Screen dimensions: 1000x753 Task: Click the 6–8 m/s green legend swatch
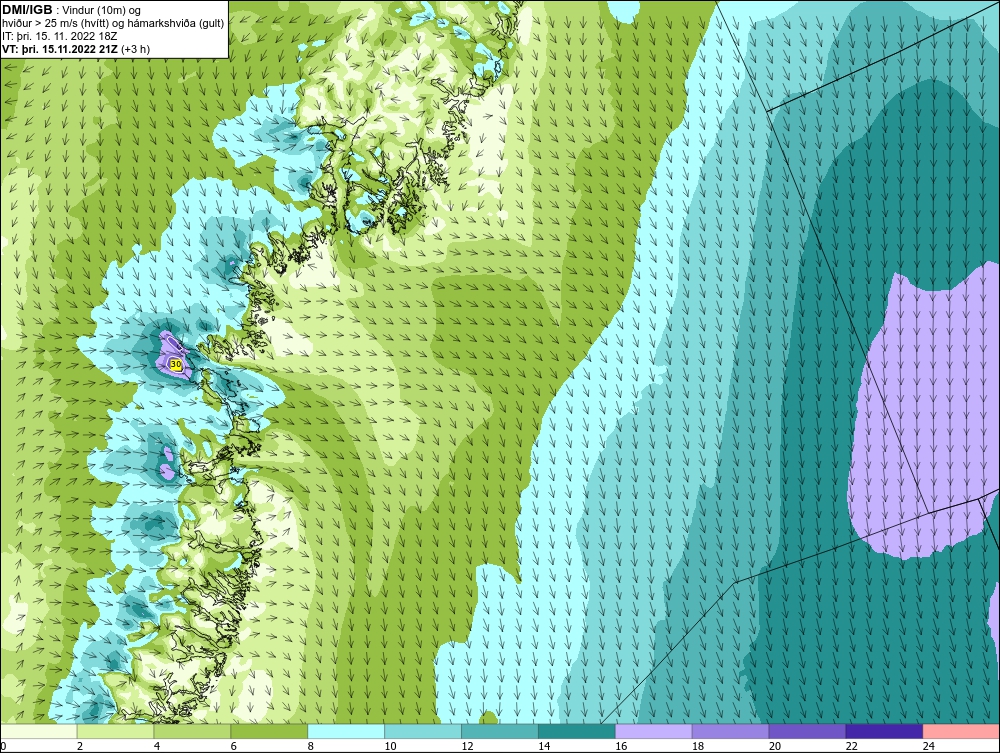tap(268, 731)
